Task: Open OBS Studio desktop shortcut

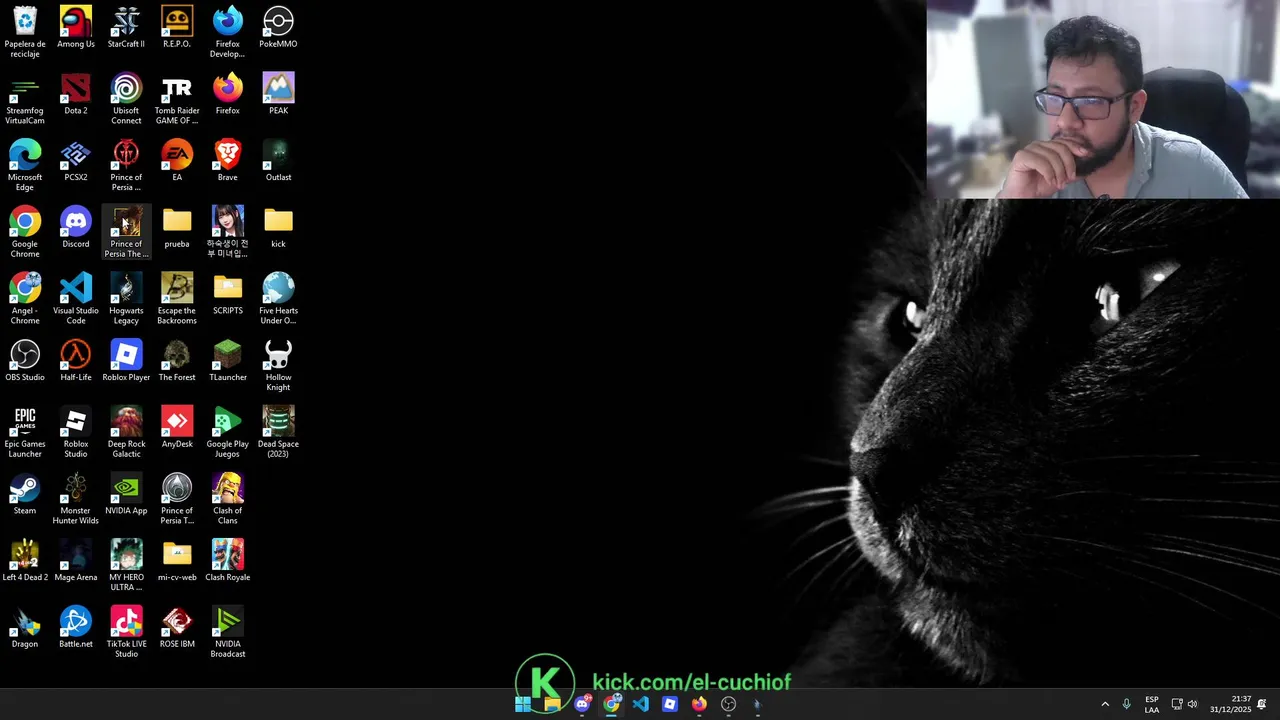Action: [25, 361]
